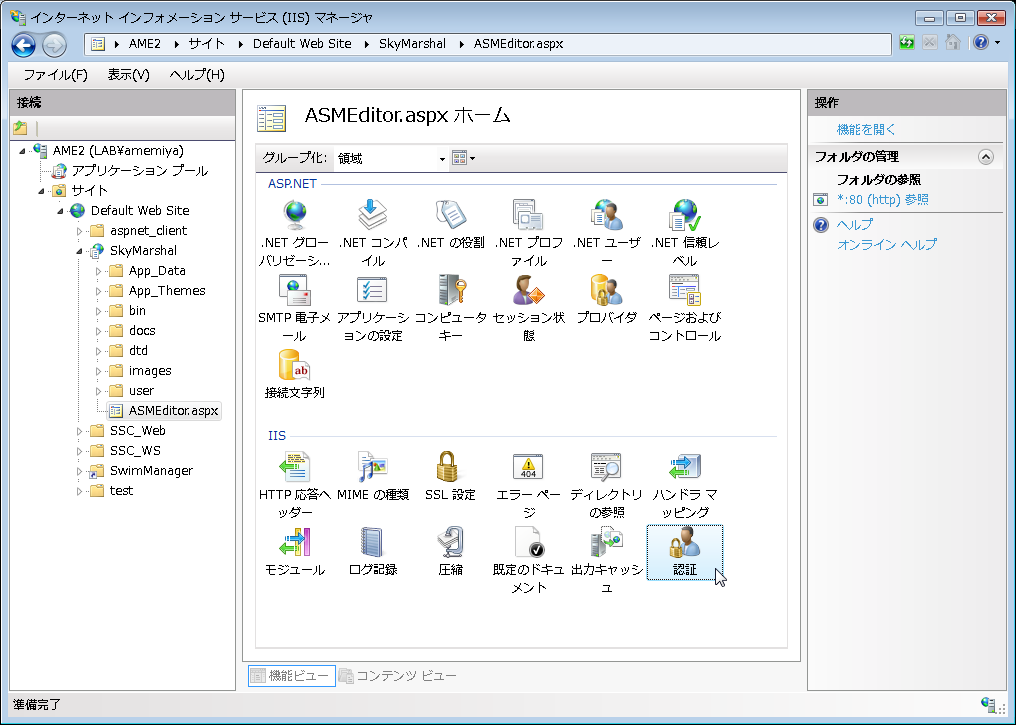Select the images folder in tree
Screen dimensions: 1016x725
pos(150,371)
